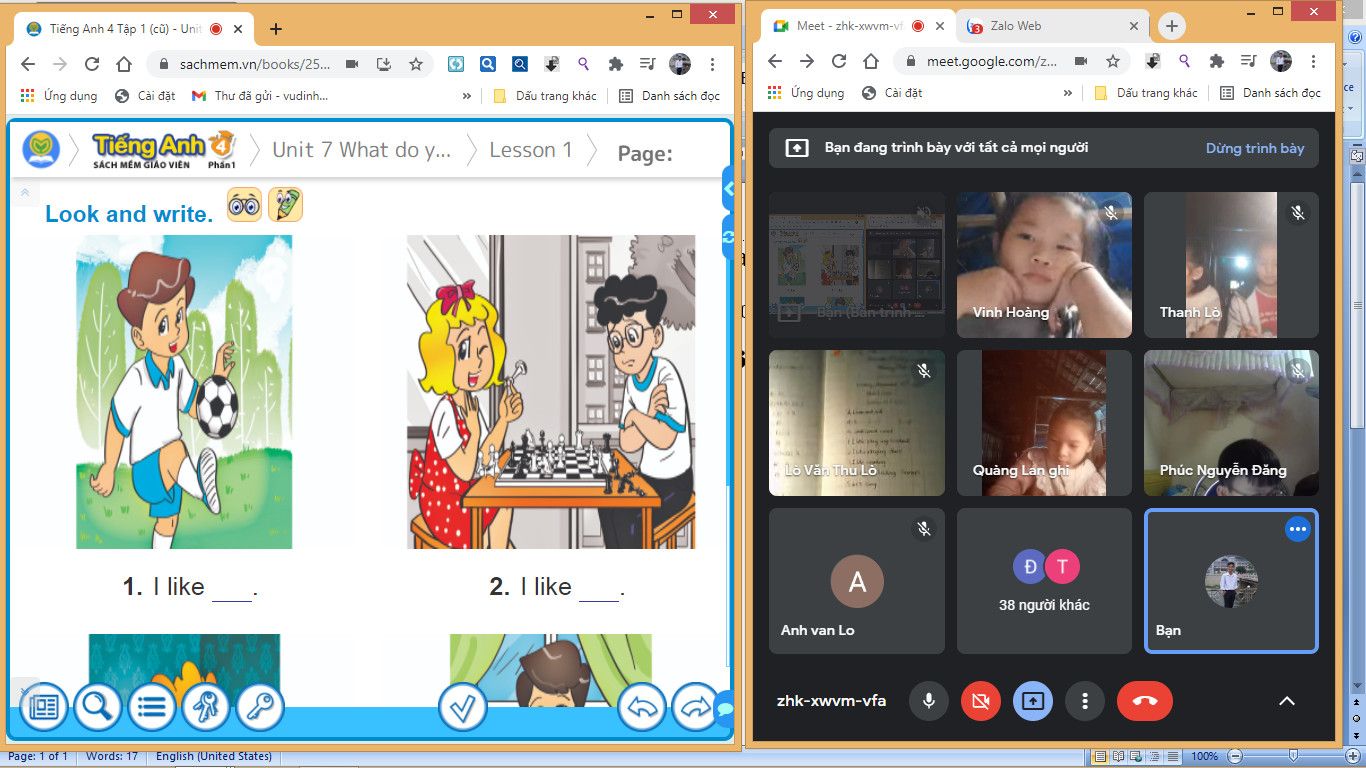Screen dimensions: 1366x768
Task: Click the checkmark check-answers button
Action: 462,707
